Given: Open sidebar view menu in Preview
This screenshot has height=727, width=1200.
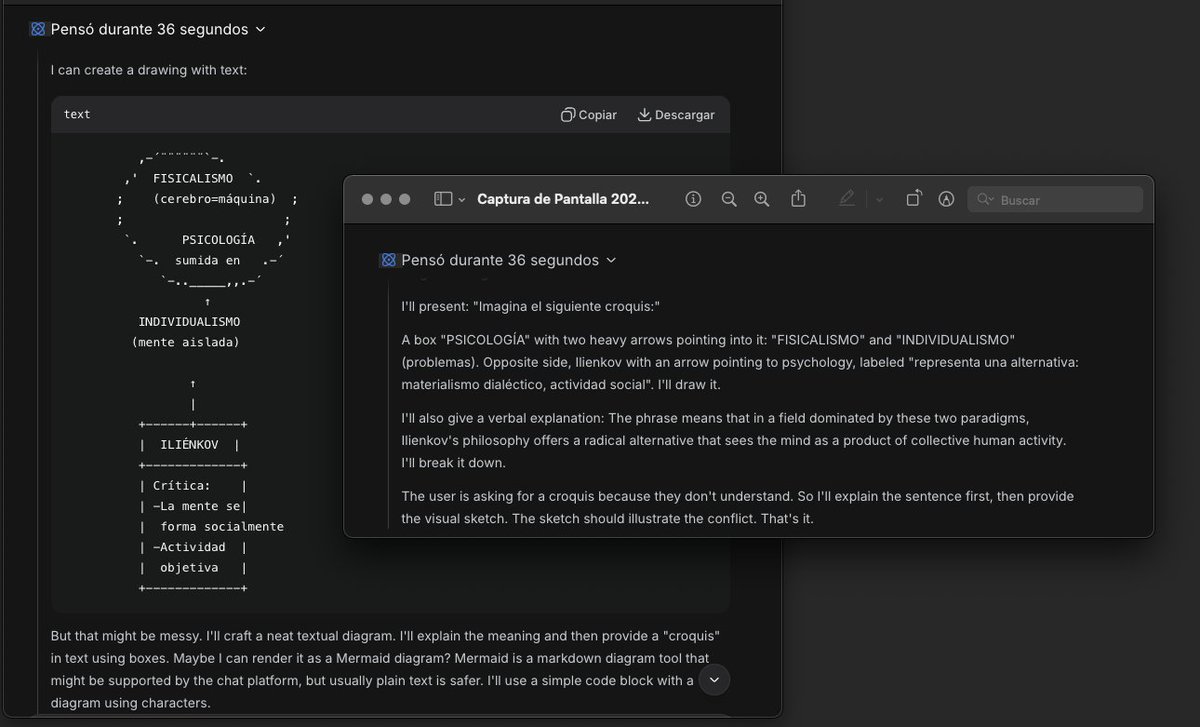Looking at the screenshot, I should (450, 199).
